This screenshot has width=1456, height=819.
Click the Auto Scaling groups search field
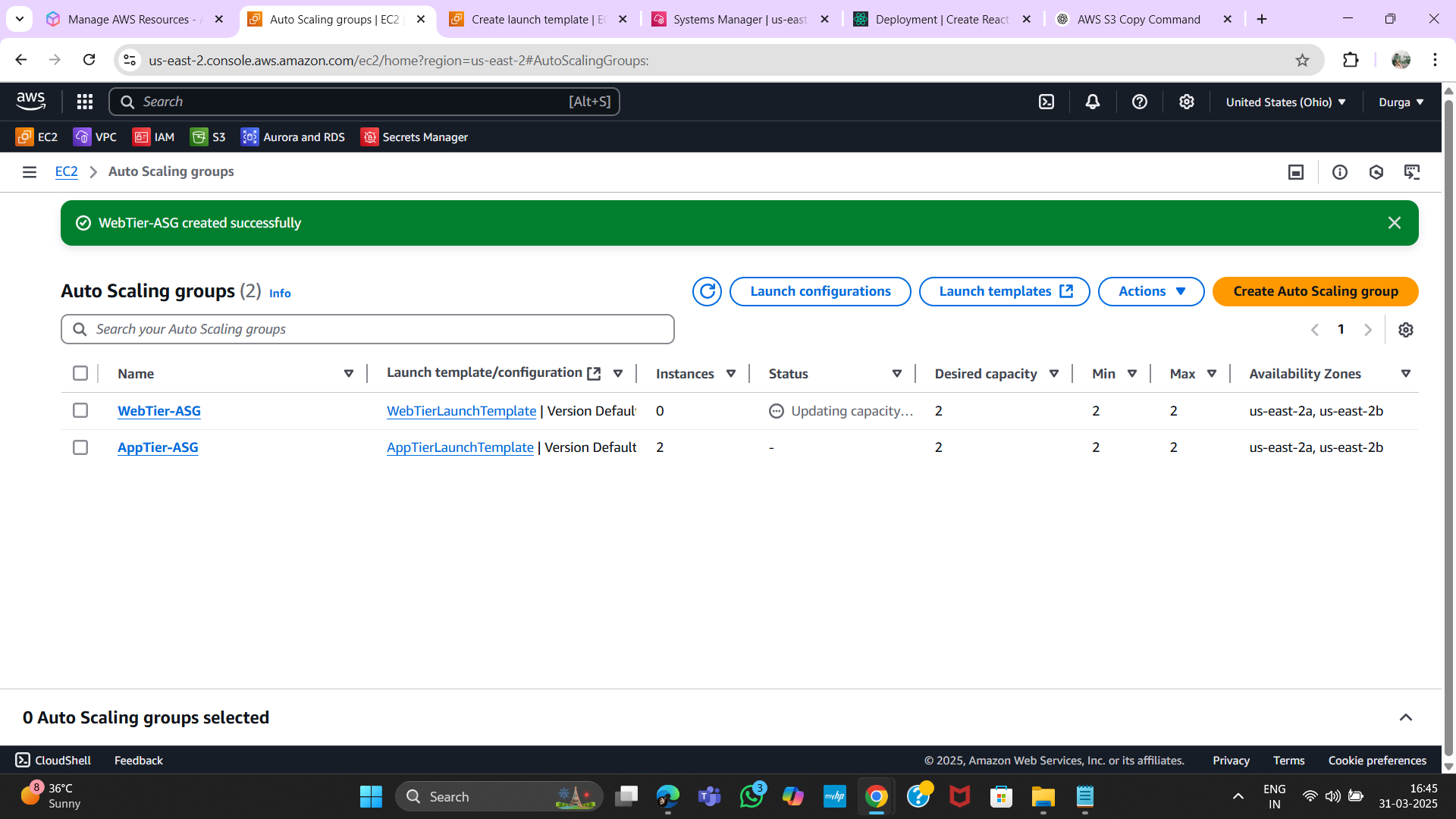pyautogui.click(x=368, y=329)
